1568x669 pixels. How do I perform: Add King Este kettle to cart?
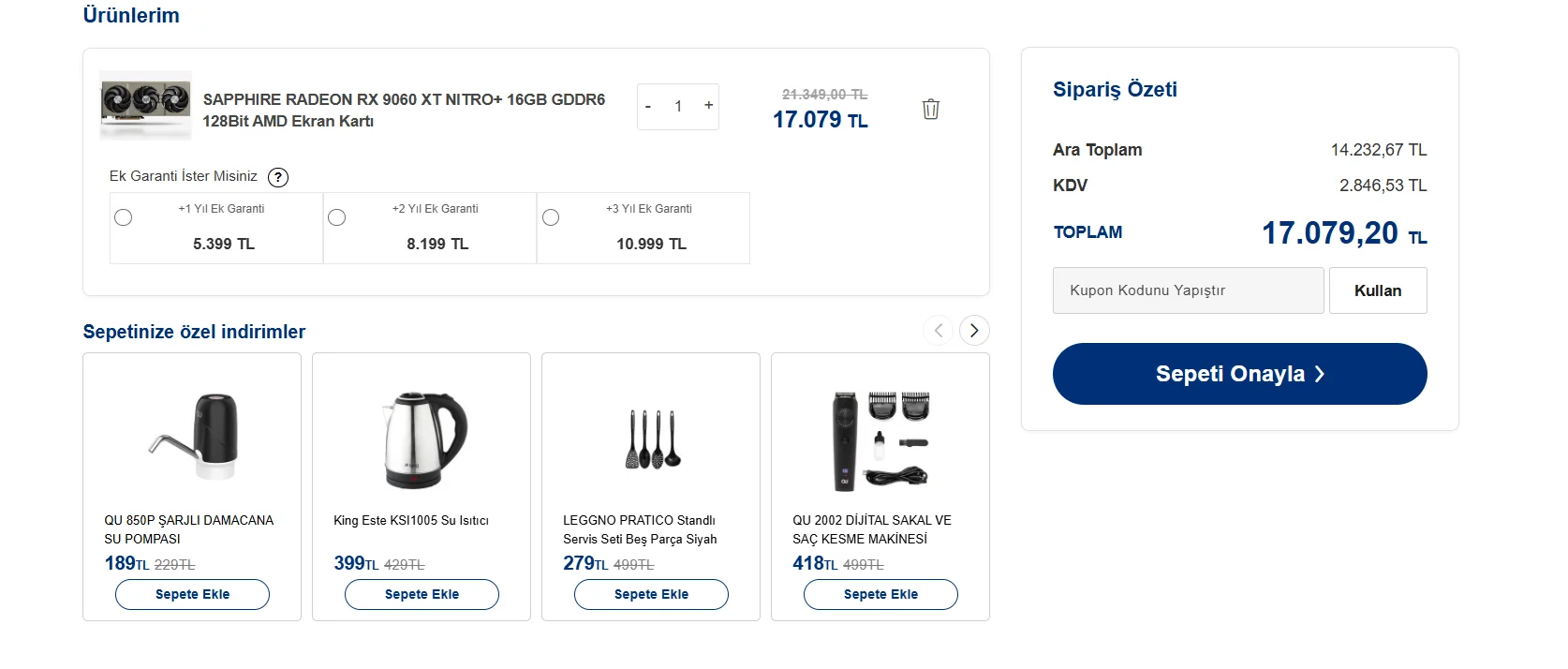point(422,594)
